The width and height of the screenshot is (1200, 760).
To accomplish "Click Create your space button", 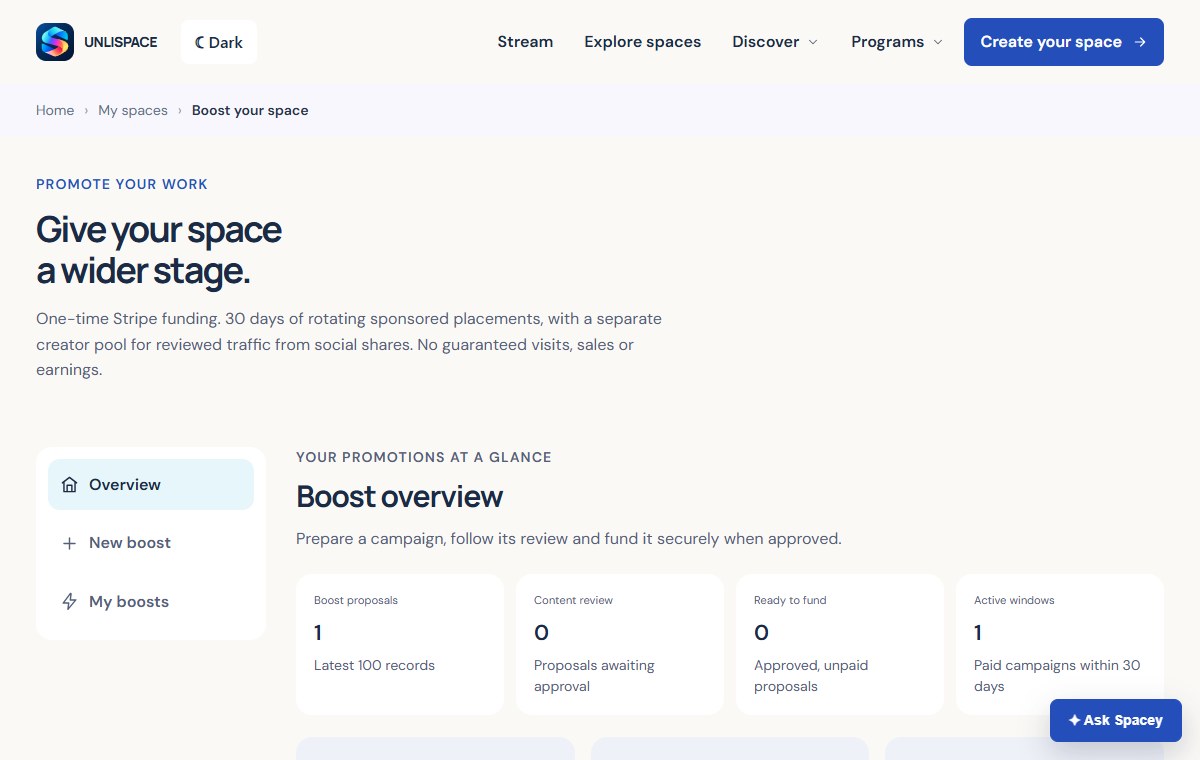I will 1064,42.
